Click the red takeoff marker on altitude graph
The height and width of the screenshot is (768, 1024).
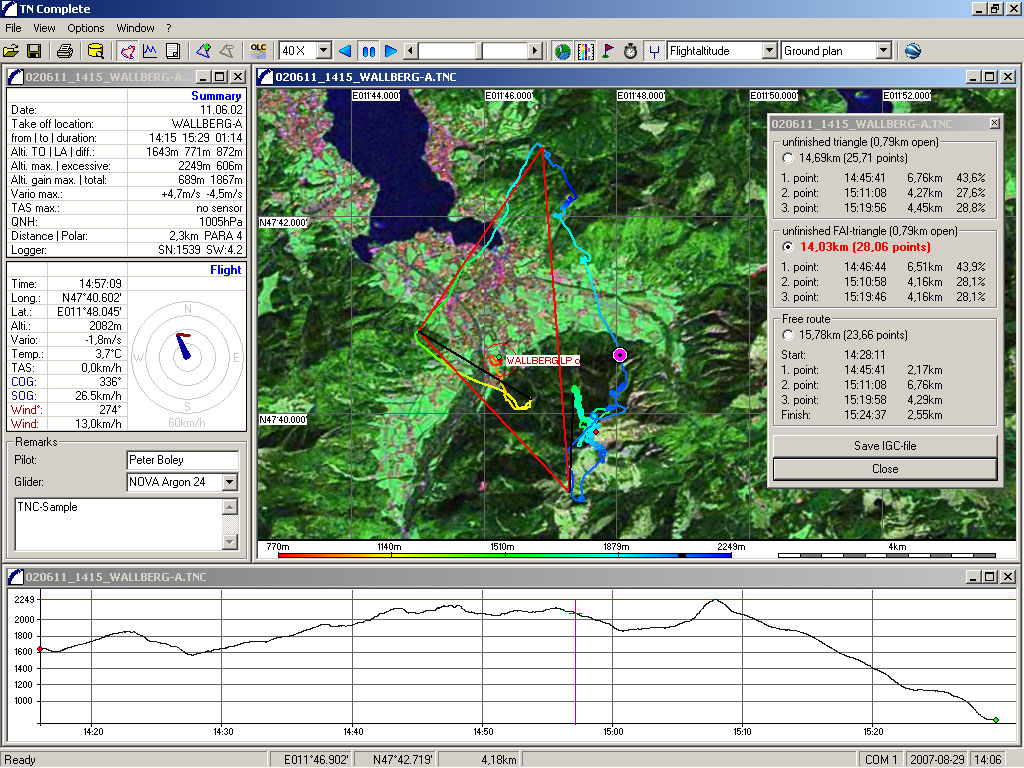click(x=40, y=649)
